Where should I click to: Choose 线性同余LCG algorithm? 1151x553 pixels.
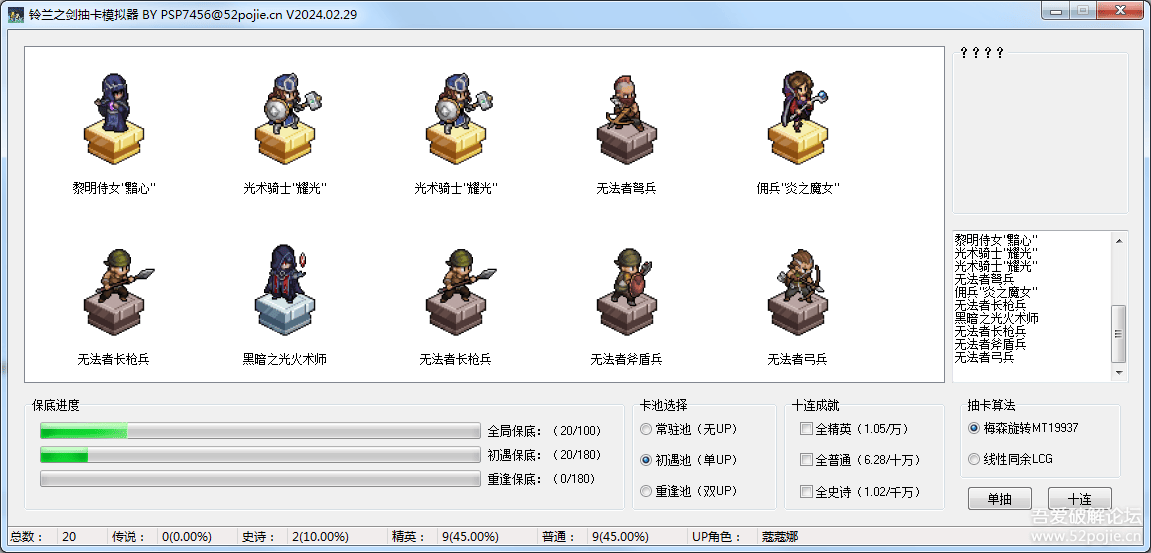click(x=1011, y=459)
